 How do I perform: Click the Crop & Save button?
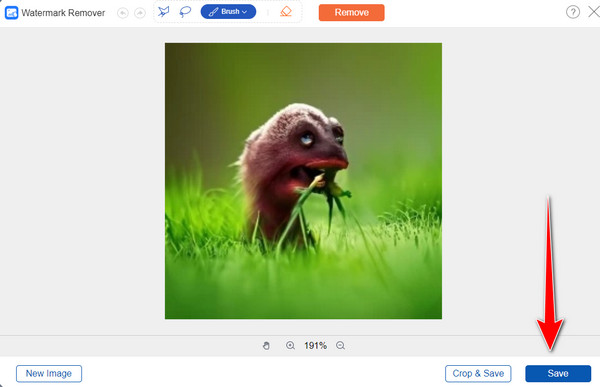coord(478,373)
